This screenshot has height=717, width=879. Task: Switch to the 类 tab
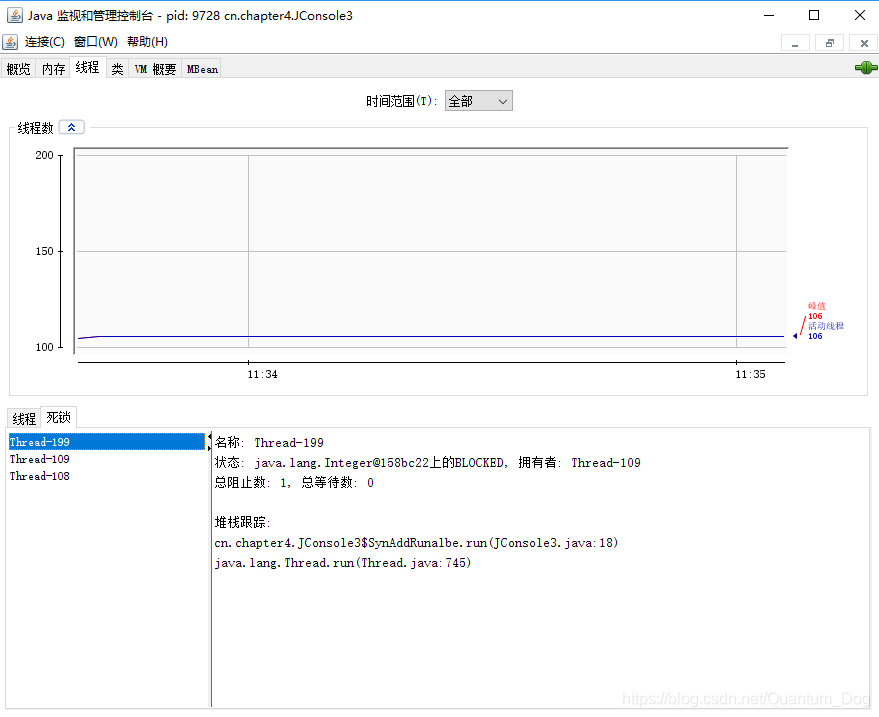pyautogui.click(x=117, y=69)
